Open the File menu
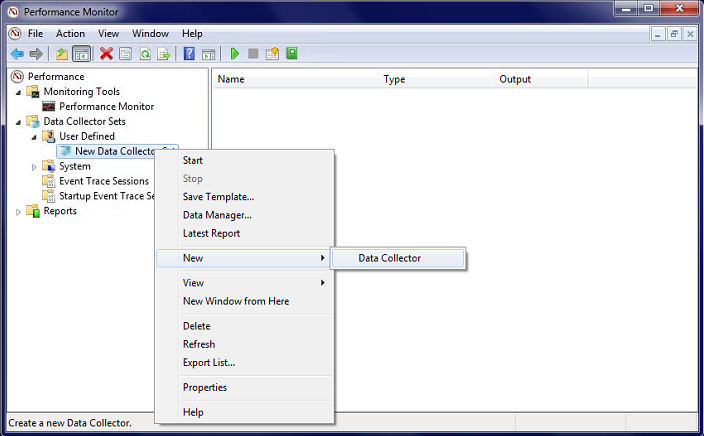704x436 pixels. pyautogui.click(x=35, y=34)
